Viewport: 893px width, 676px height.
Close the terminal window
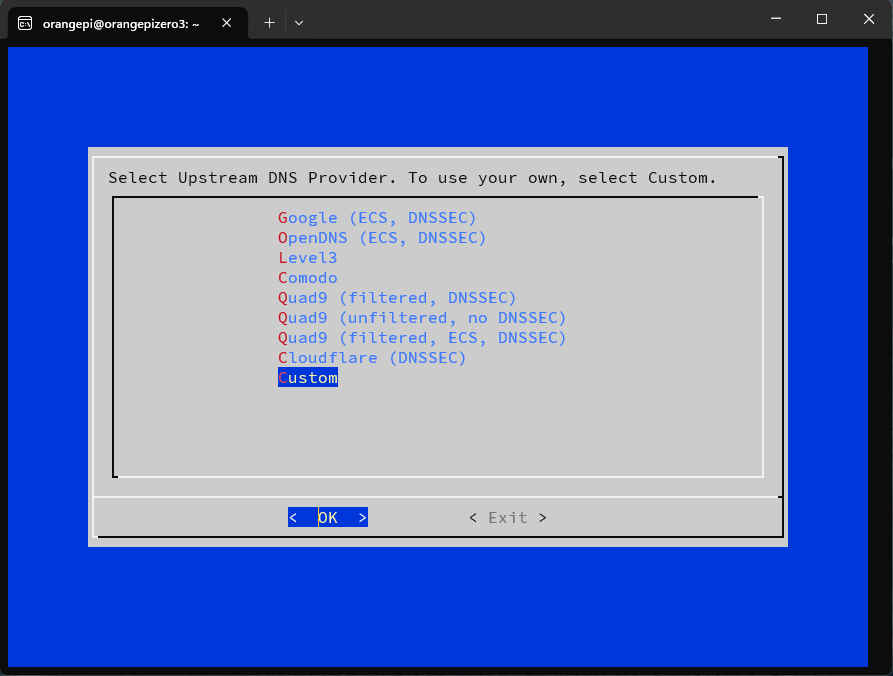[867, 19]
